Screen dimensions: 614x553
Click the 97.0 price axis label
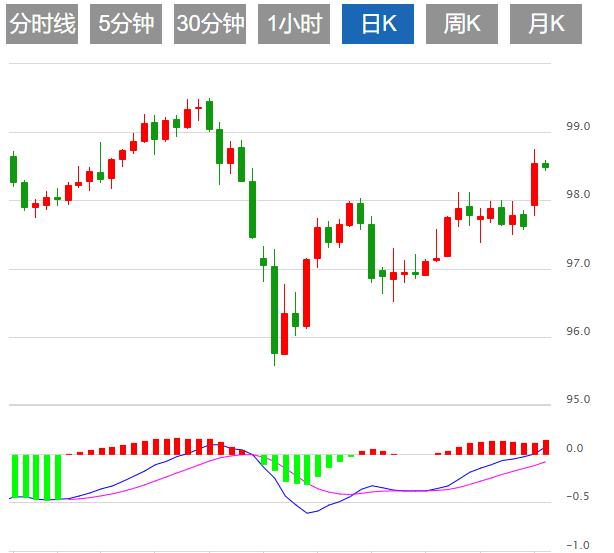point(575,263)
